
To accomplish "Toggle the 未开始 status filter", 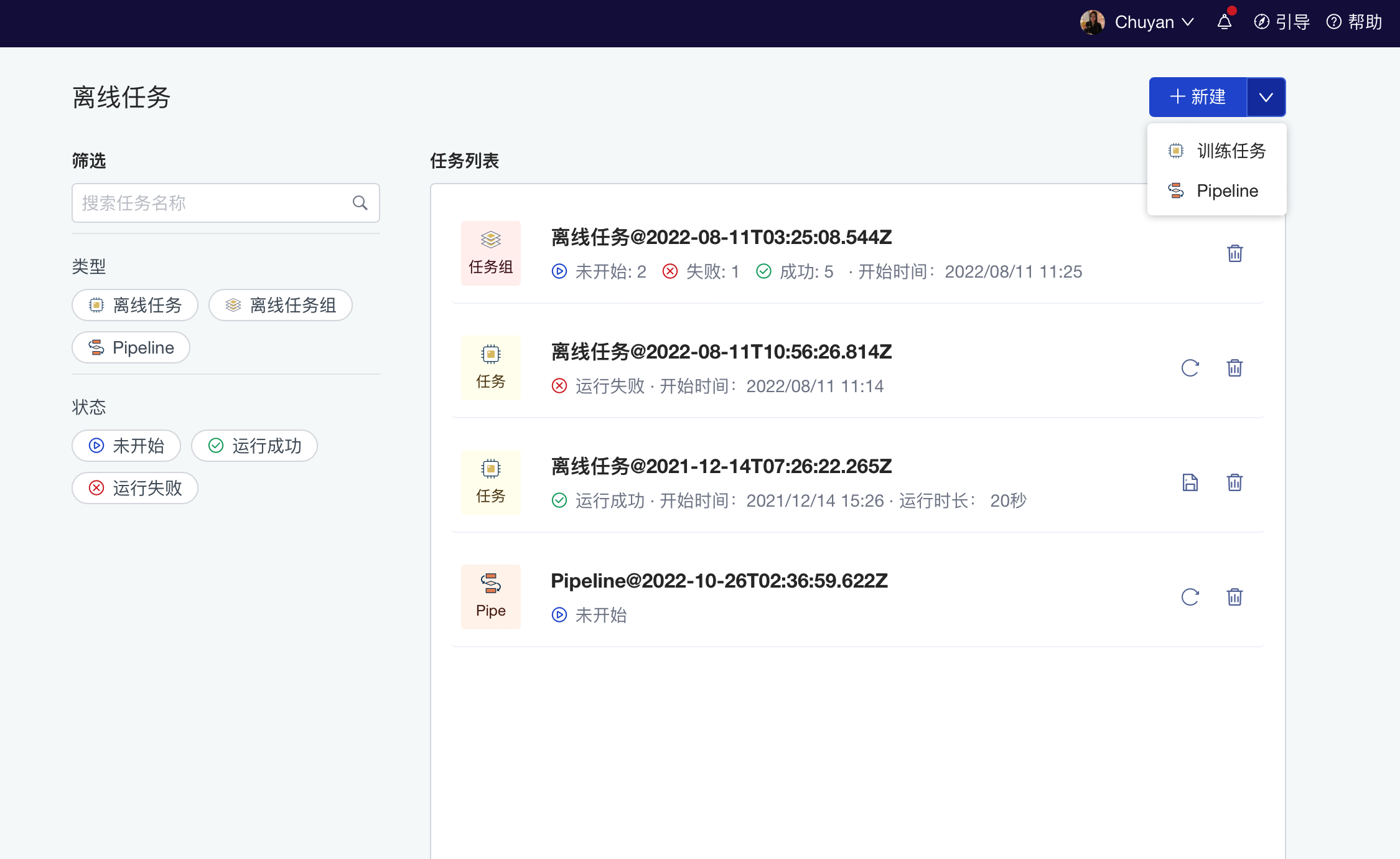I will (x=126, y=446).
